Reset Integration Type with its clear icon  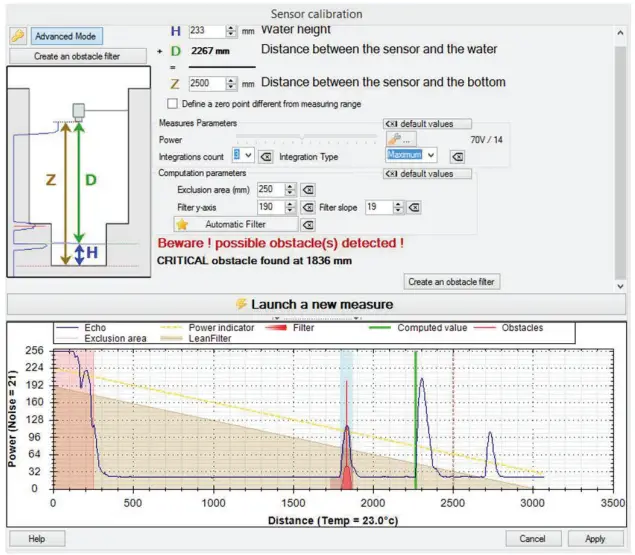[456, 157]
